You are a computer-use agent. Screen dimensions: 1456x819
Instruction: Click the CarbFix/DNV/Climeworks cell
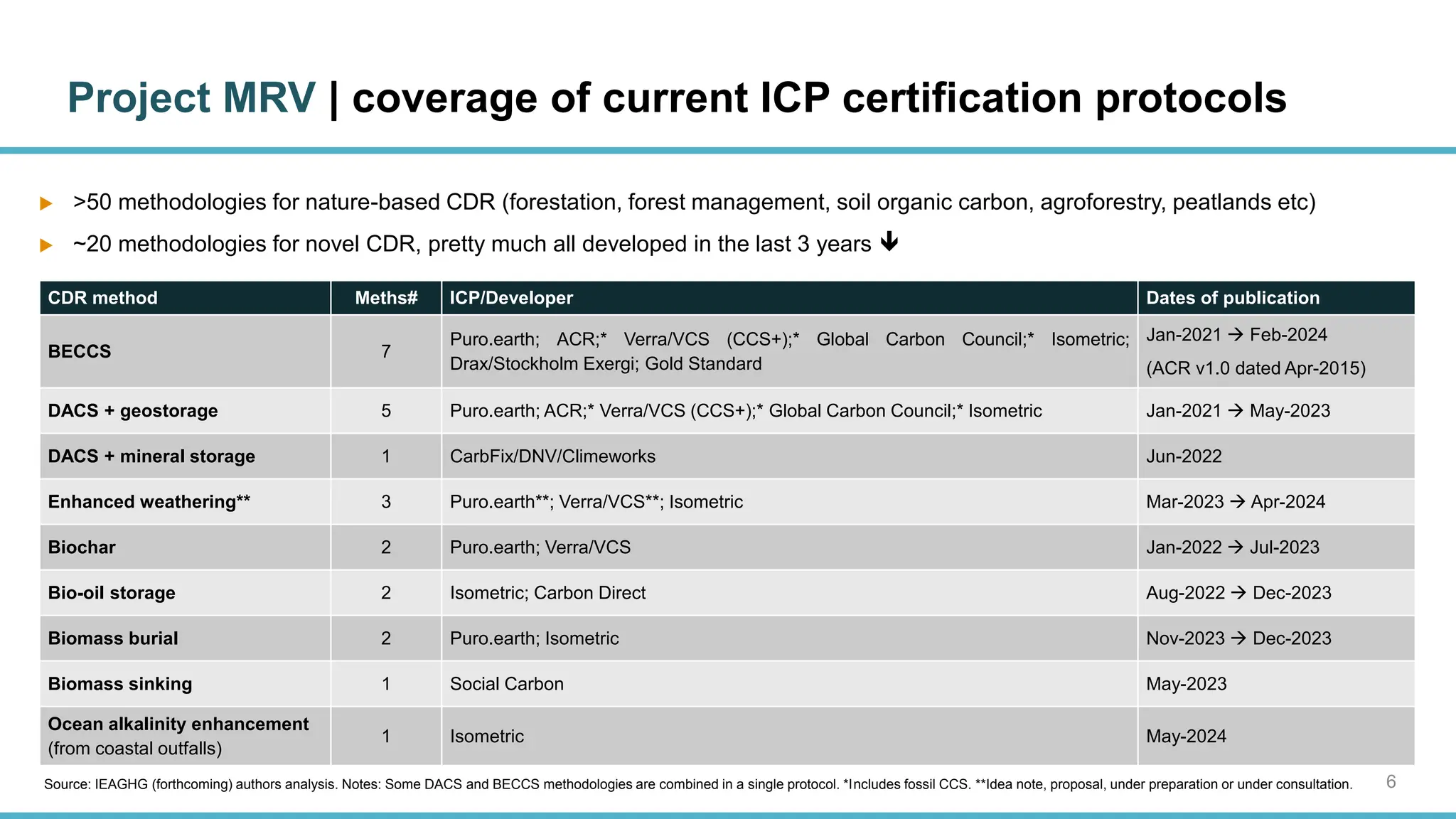point(552,456)
